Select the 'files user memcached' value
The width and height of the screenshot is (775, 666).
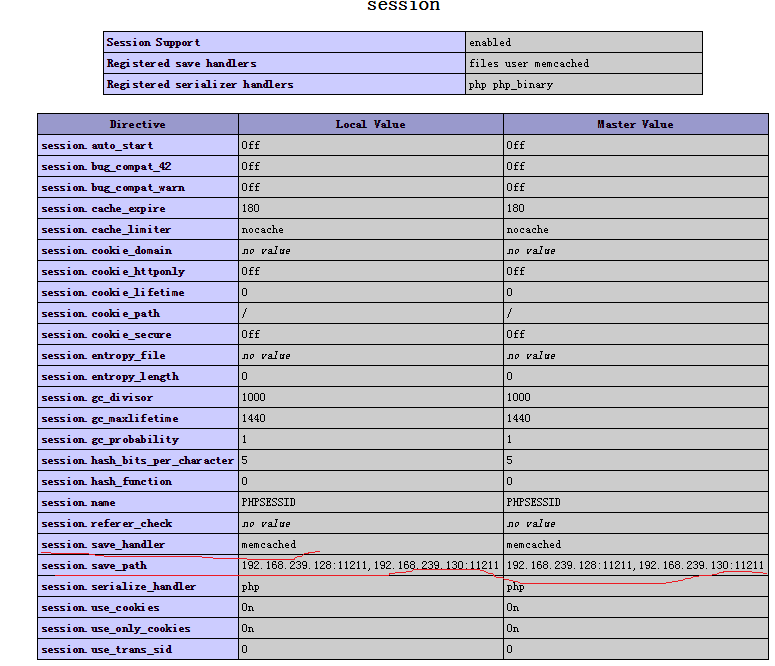click(x=529, y=64)
